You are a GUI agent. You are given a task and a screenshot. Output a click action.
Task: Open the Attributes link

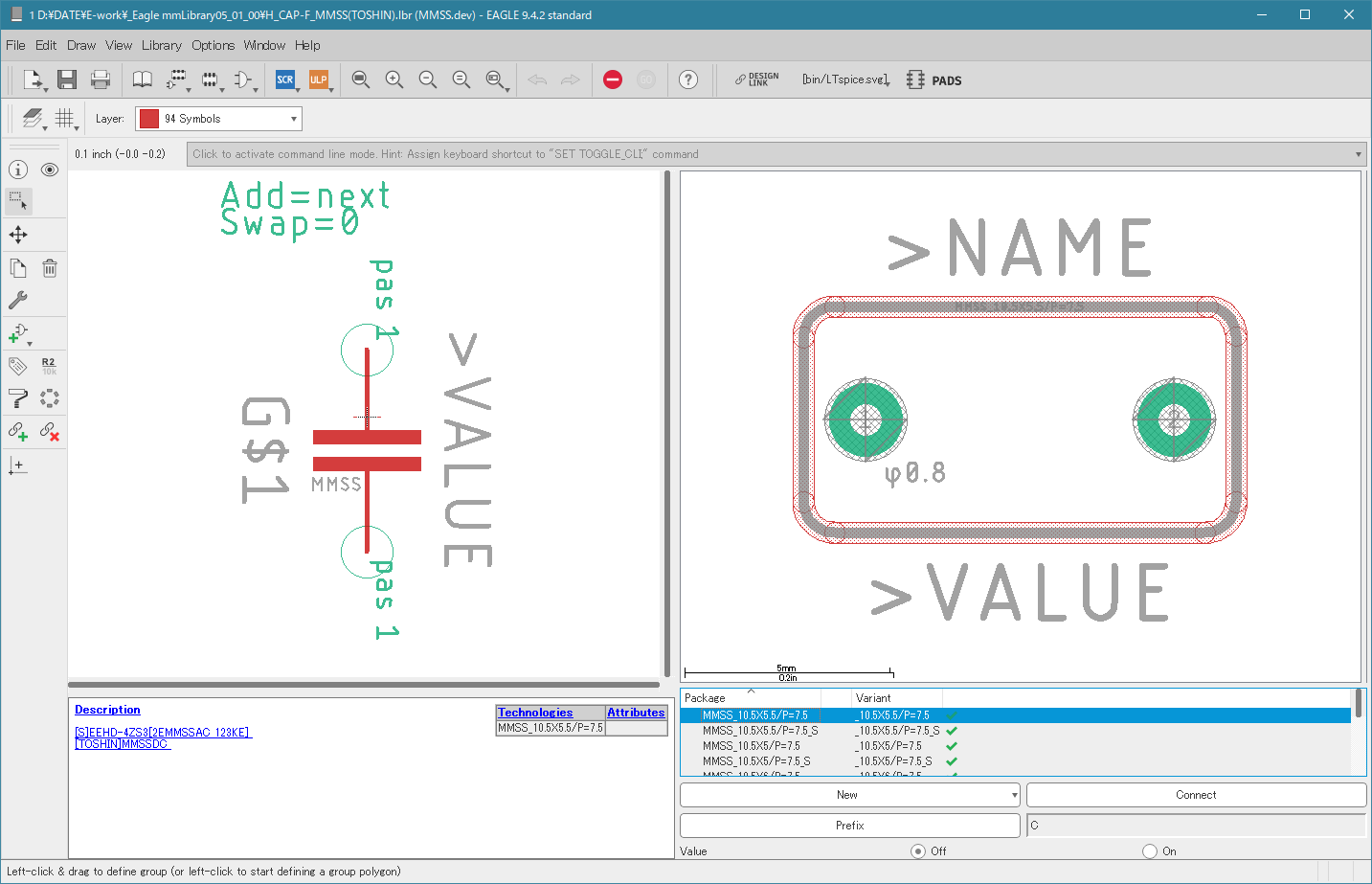point(636,713)
